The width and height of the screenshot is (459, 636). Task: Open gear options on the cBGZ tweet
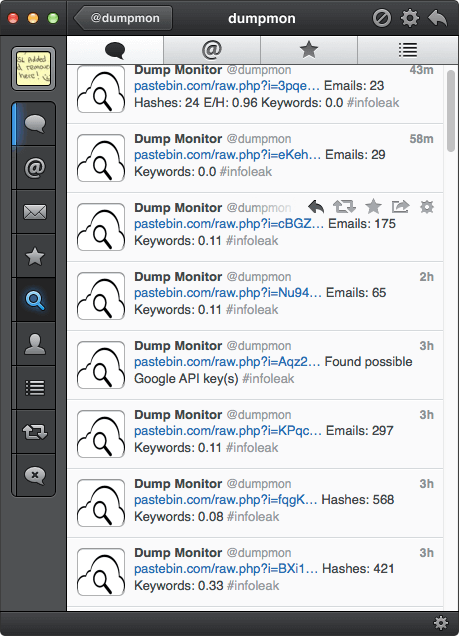click(x=427, y=207)
